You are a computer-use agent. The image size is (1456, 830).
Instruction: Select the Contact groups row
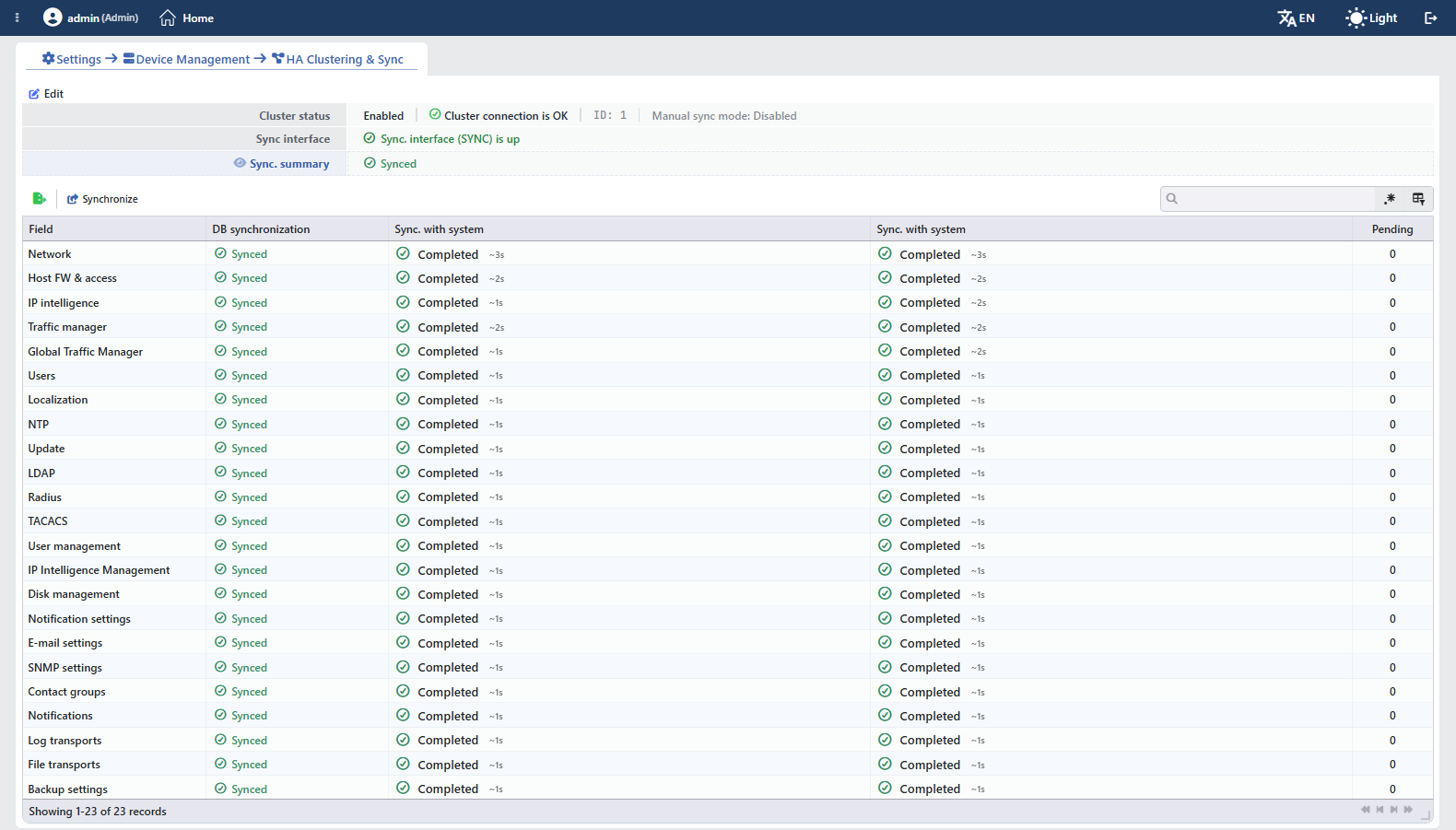pos(728,692)
